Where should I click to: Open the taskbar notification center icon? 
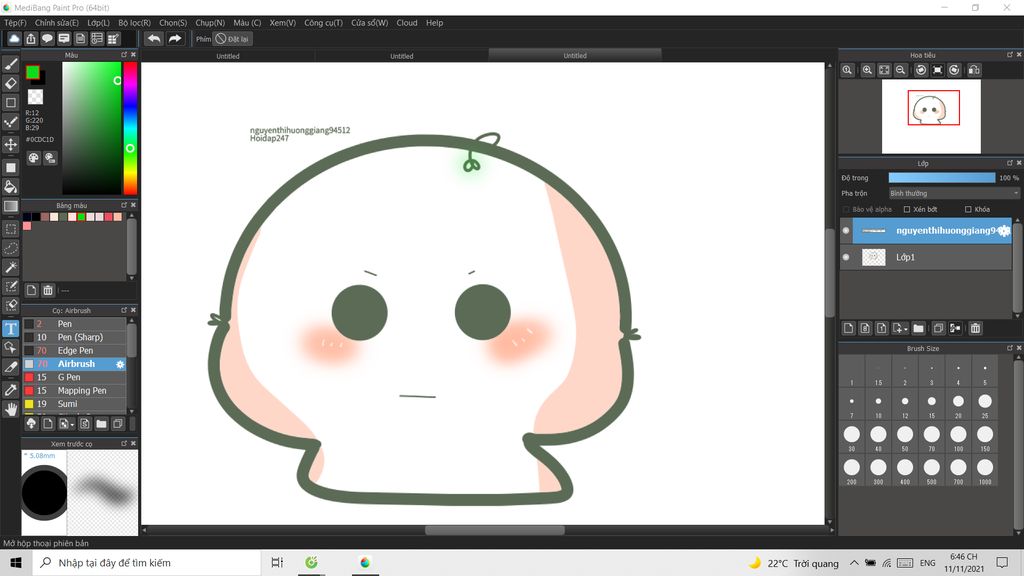point(1002,562)
